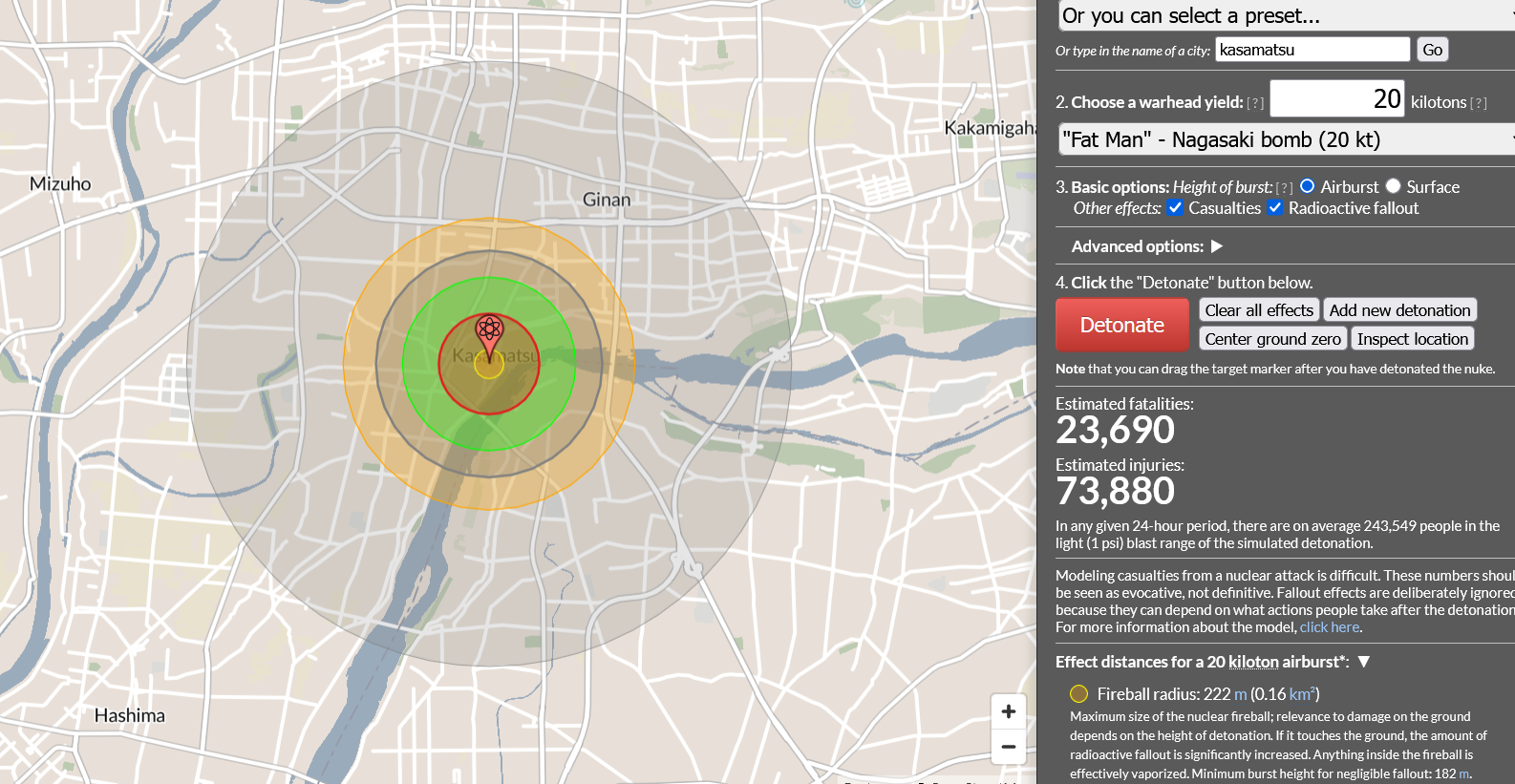Image resolution: width=1515 pixels, height=784 pixels.
Task: Click the "km²" unit link in fireball area
Action: click(x=1302, y=694)
